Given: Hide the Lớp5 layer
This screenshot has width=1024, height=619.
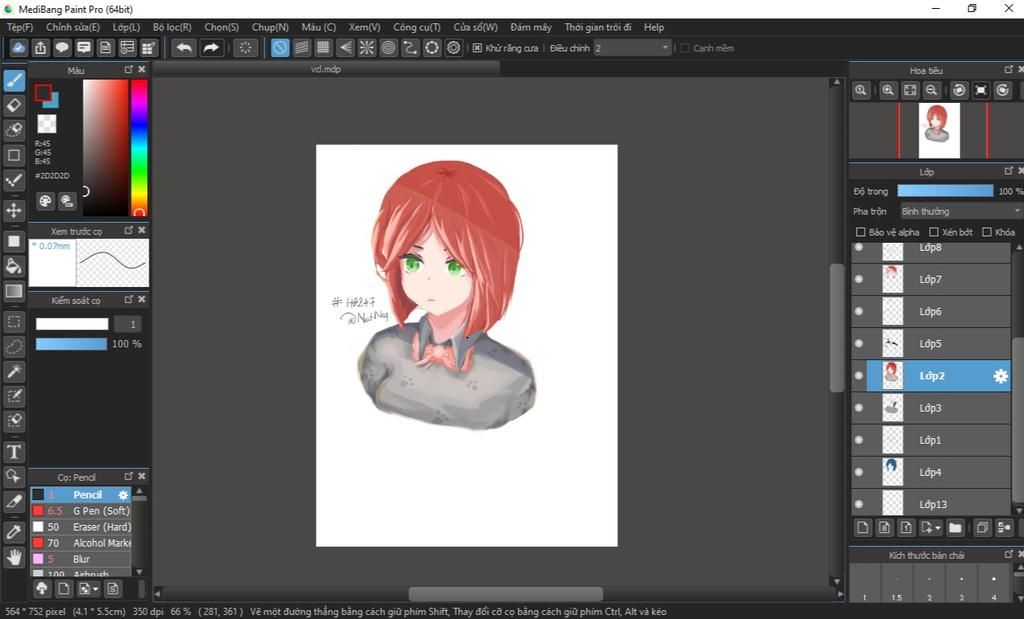Looking at the screenshot, I should 859,343.
